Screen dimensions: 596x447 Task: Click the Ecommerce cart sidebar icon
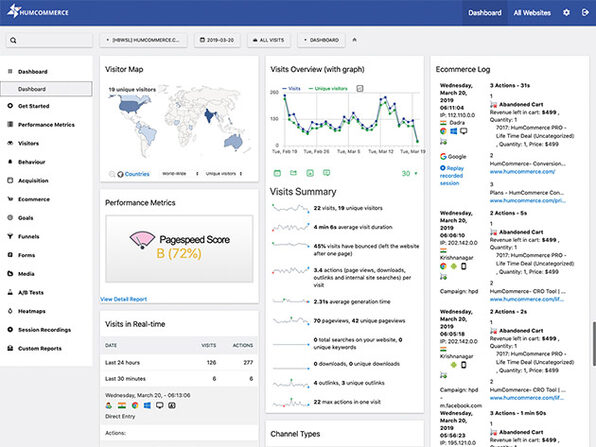(10, 199)
